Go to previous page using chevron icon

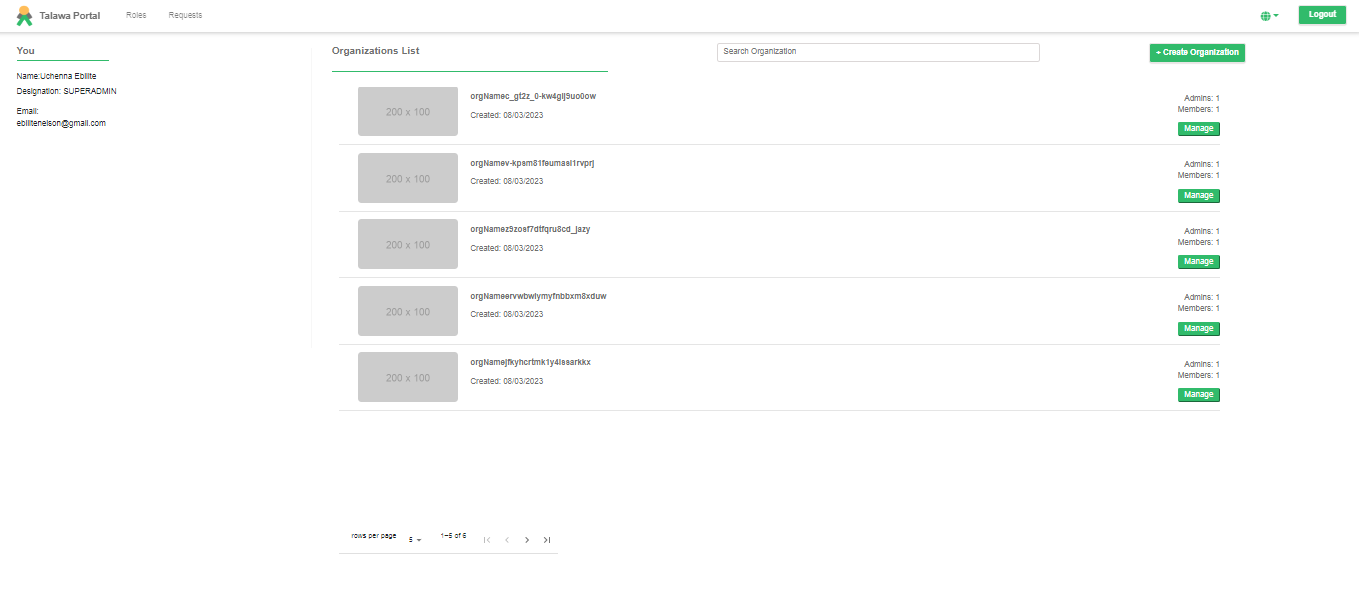pyautogui.click(x=507, y=539)
